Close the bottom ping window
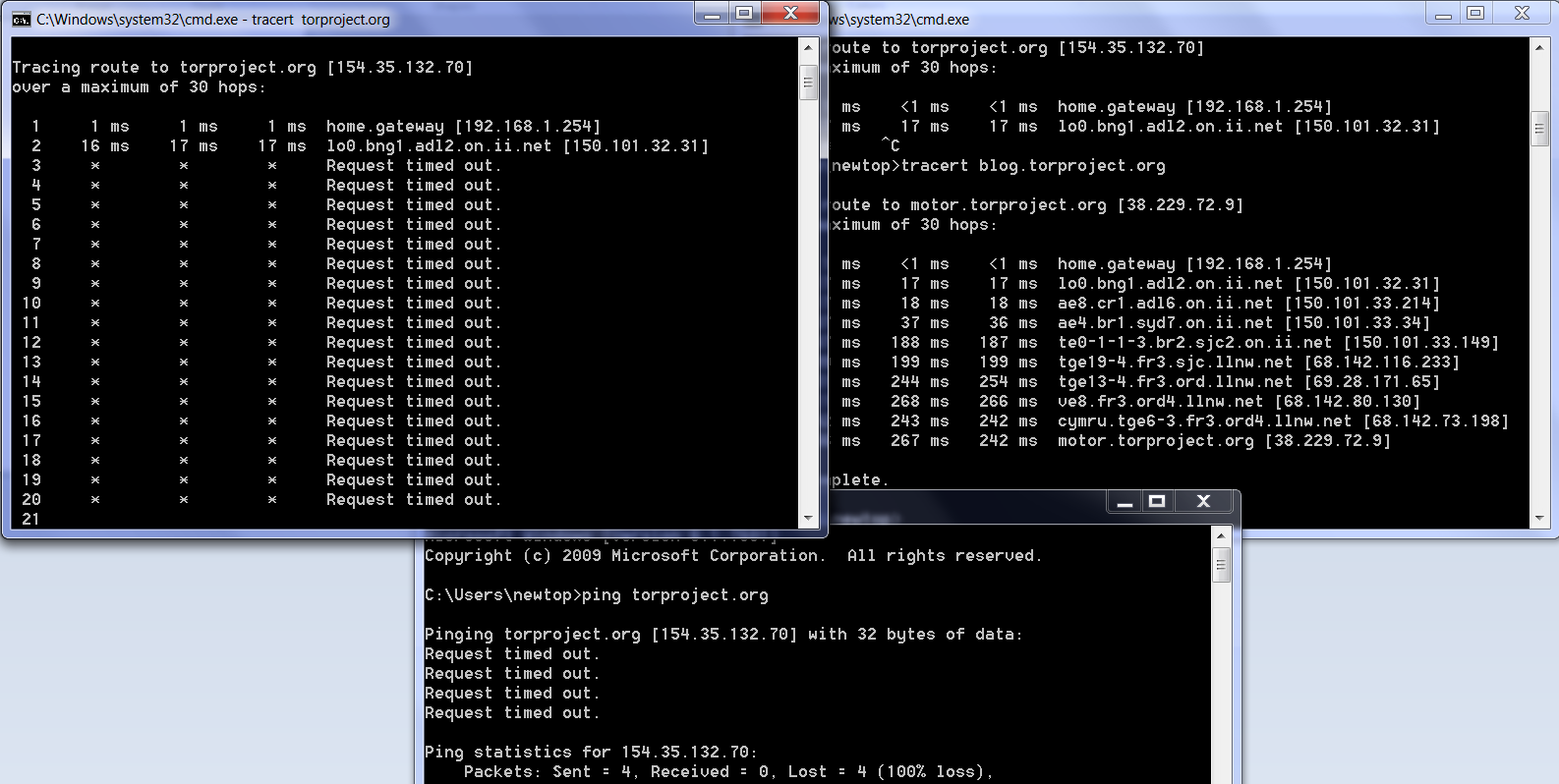The width and height of the screenshot is (1559, 784). click(1204, 501)
